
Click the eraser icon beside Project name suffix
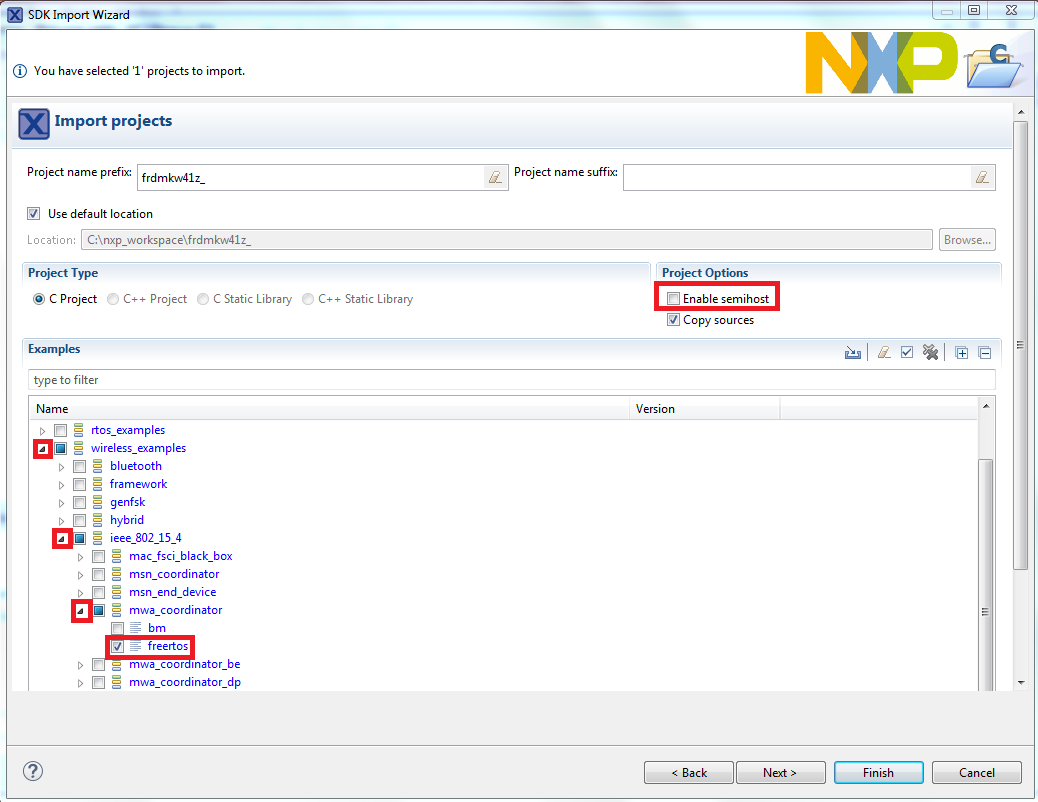coord(982,177)
